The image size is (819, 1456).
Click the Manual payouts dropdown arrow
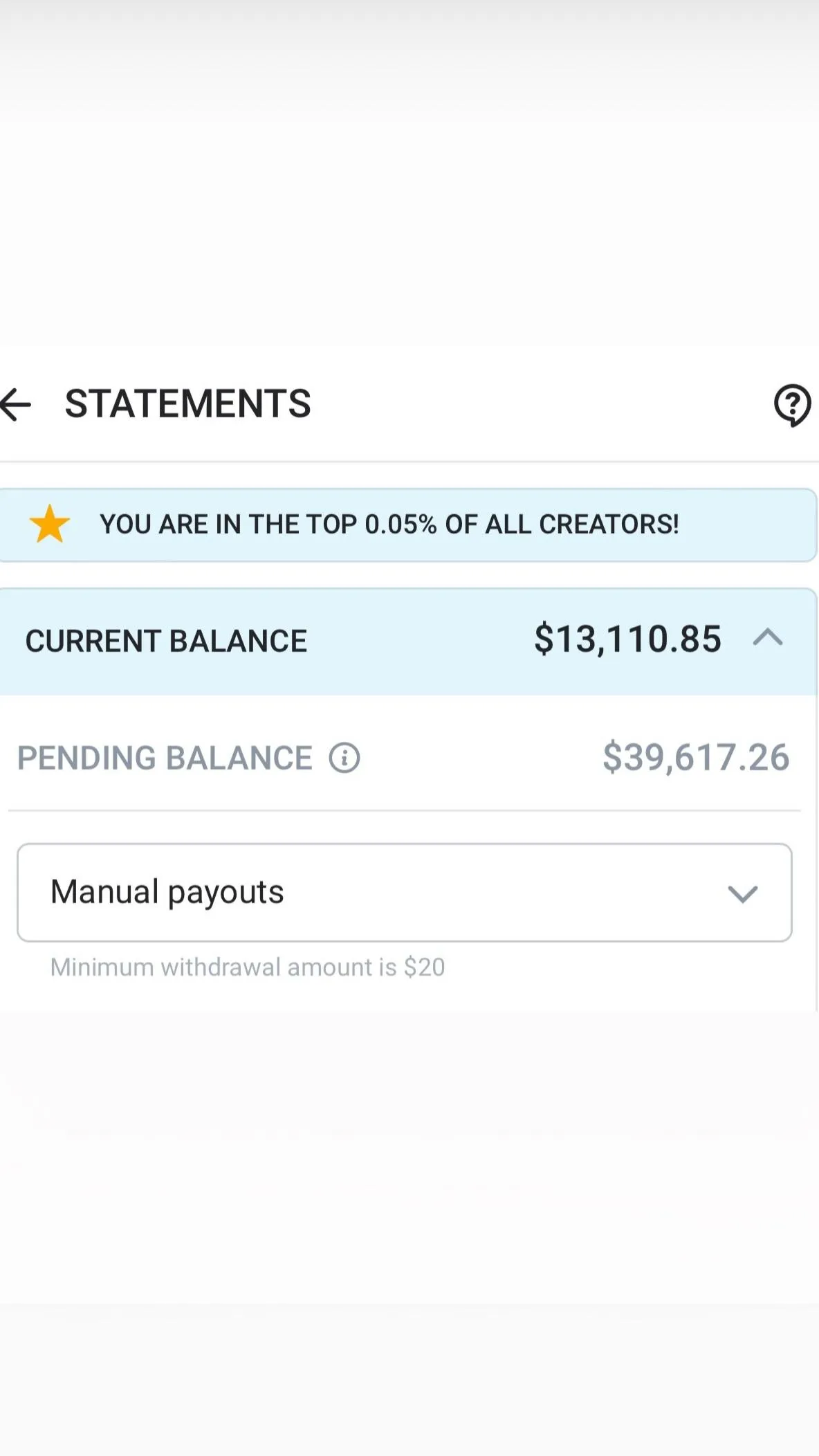(742, 893)
